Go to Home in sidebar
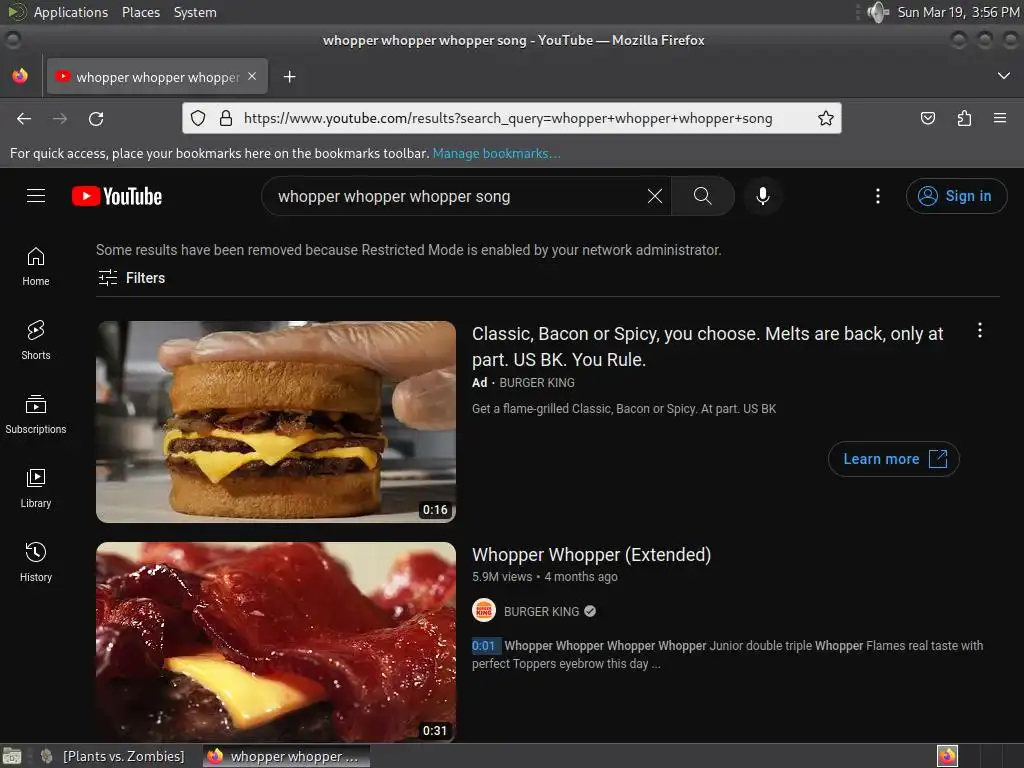This screenshot has height=768, width=1024. [x=36, y=266]
